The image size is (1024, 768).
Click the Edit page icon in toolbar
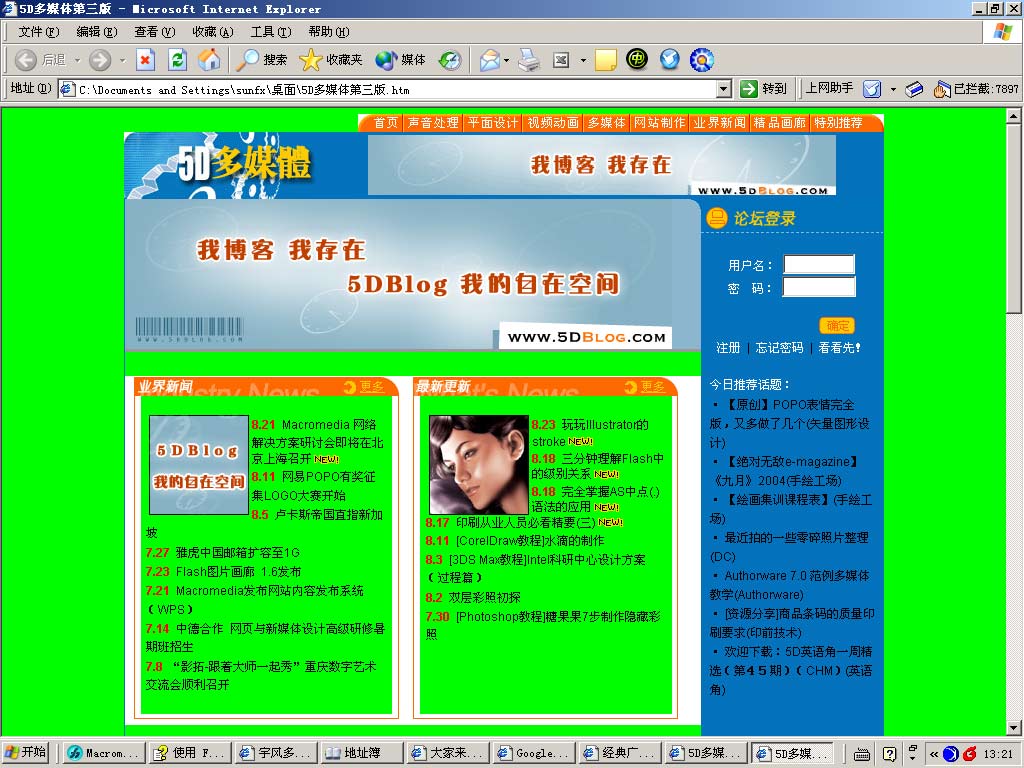tap(561, 60)
